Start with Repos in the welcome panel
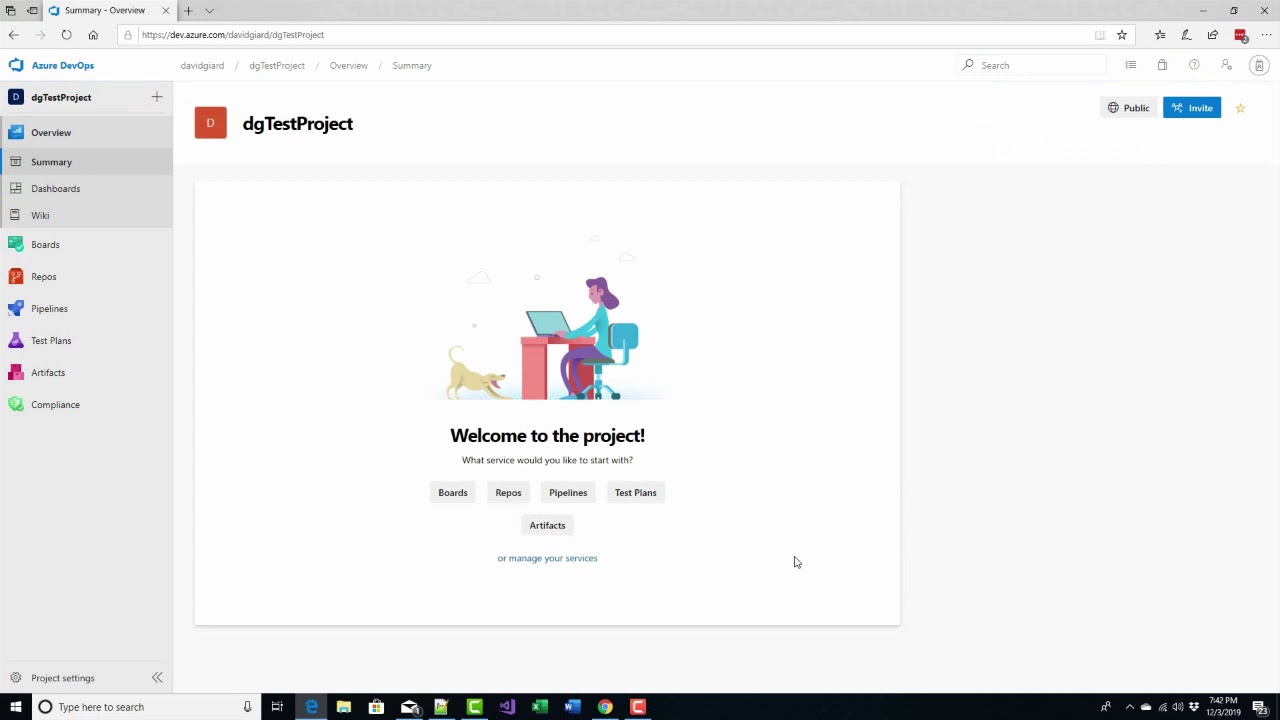The width and height of the screenshot is (1280, 720). click(508, 493)
